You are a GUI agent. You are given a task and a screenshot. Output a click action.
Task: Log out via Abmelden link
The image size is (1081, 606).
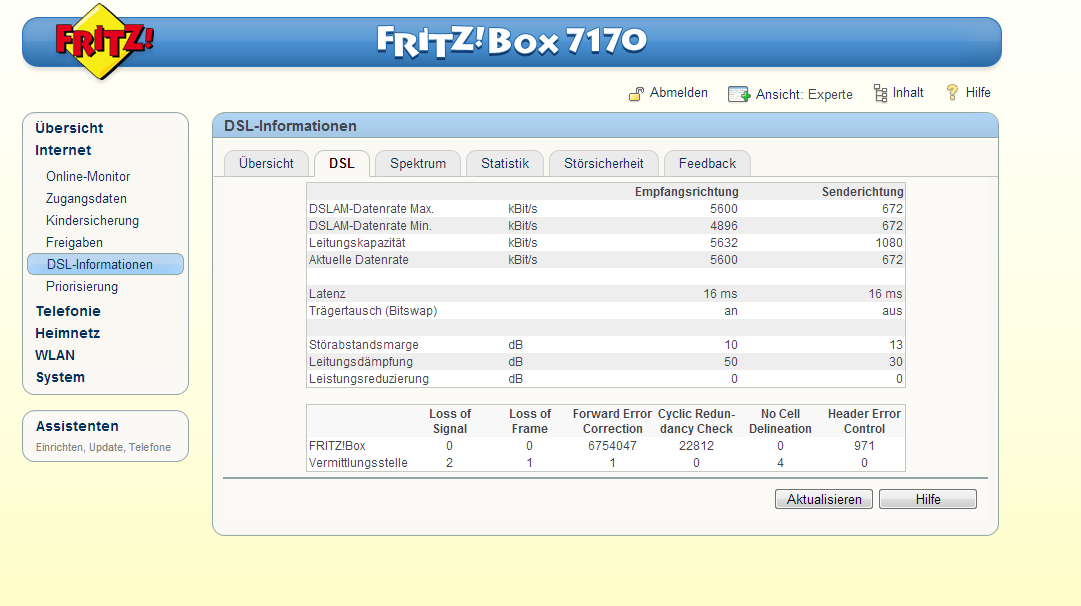pyautogui.click(x=678, y=92)
